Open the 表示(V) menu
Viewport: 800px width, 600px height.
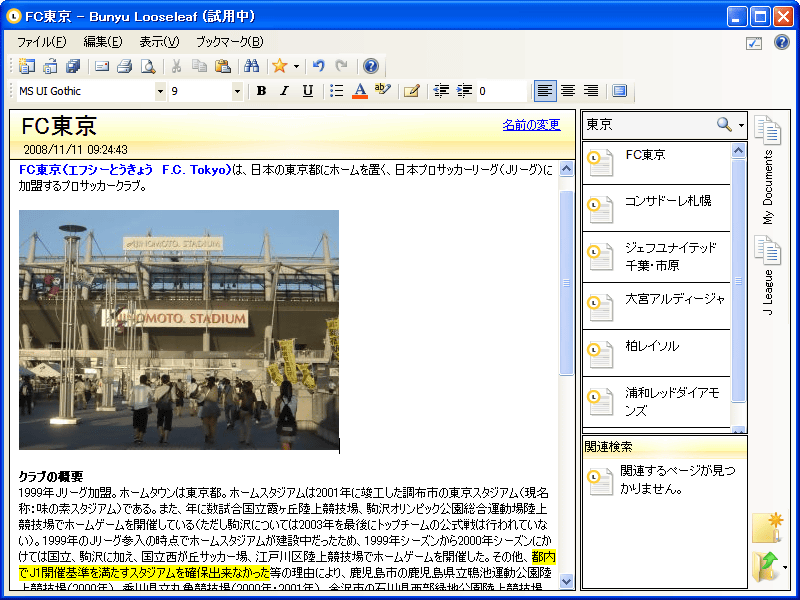pos(159,42)
